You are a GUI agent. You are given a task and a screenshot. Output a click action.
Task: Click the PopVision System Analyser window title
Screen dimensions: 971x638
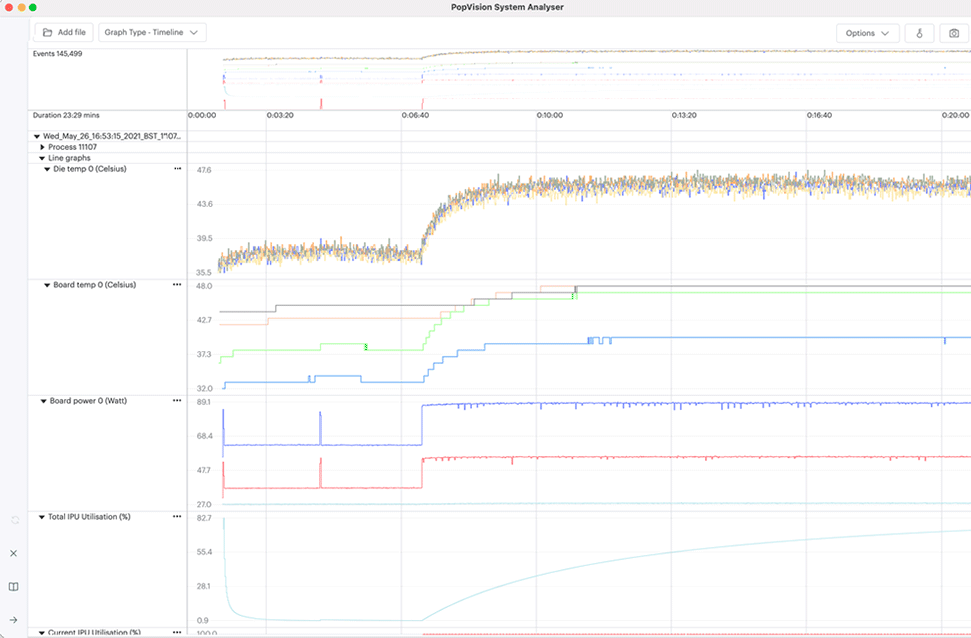[x=507, y=7]
